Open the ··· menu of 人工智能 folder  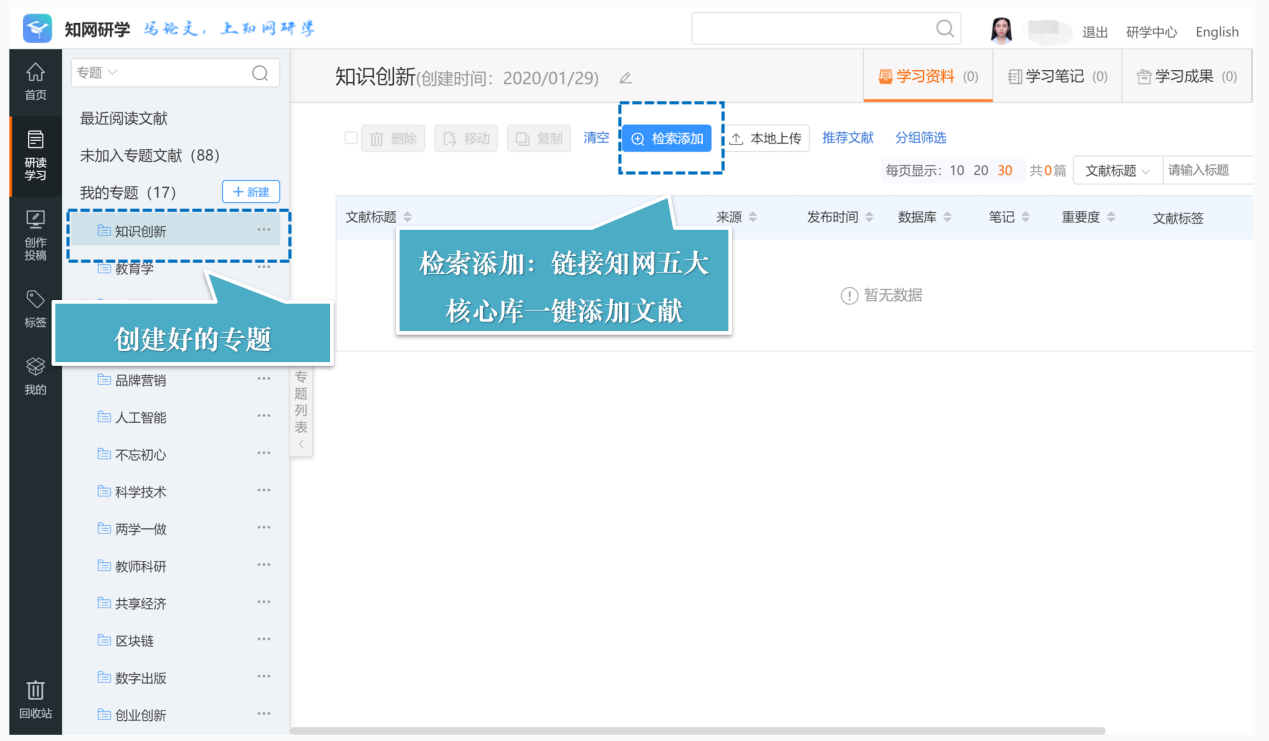264,416
